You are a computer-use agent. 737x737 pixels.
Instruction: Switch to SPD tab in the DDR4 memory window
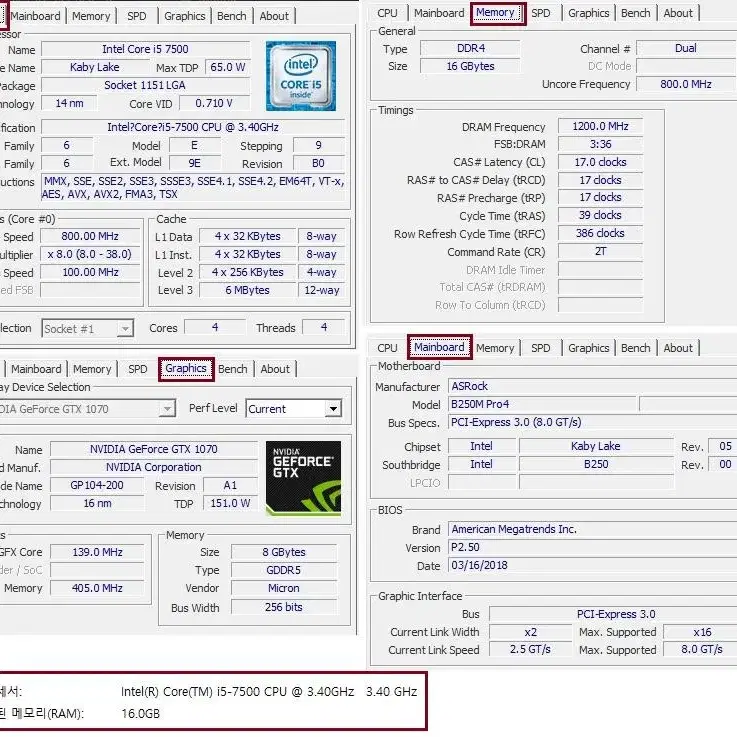(541, 13)
